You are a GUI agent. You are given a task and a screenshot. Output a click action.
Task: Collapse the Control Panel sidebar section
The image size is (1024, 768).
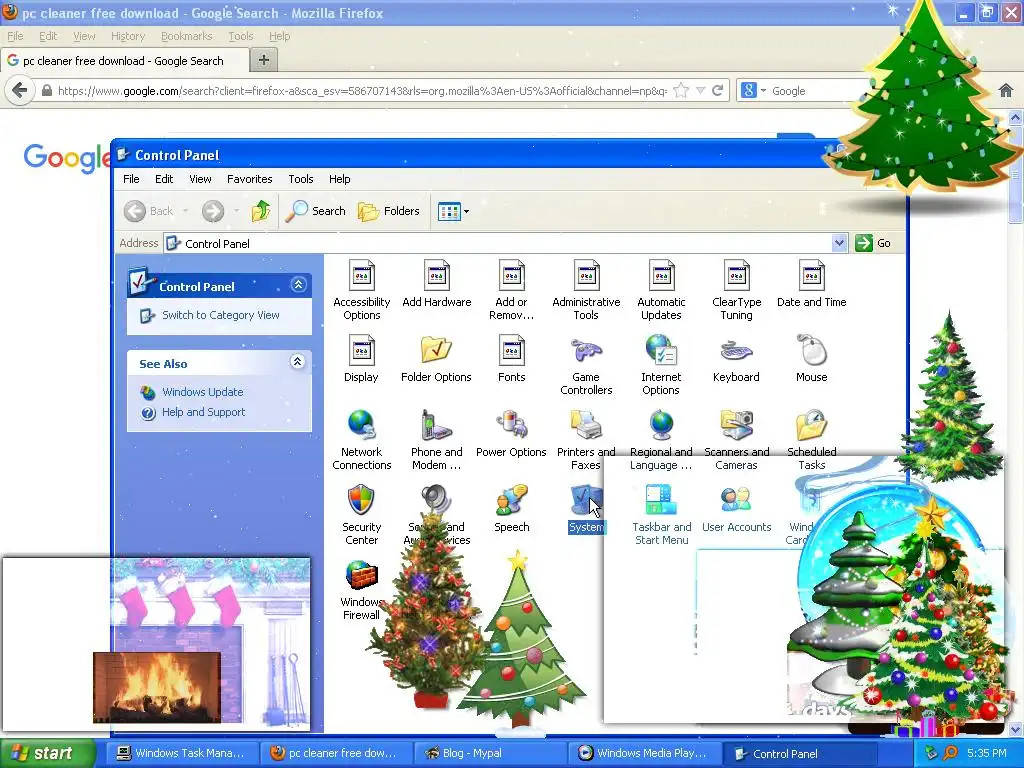coord(298,285)
